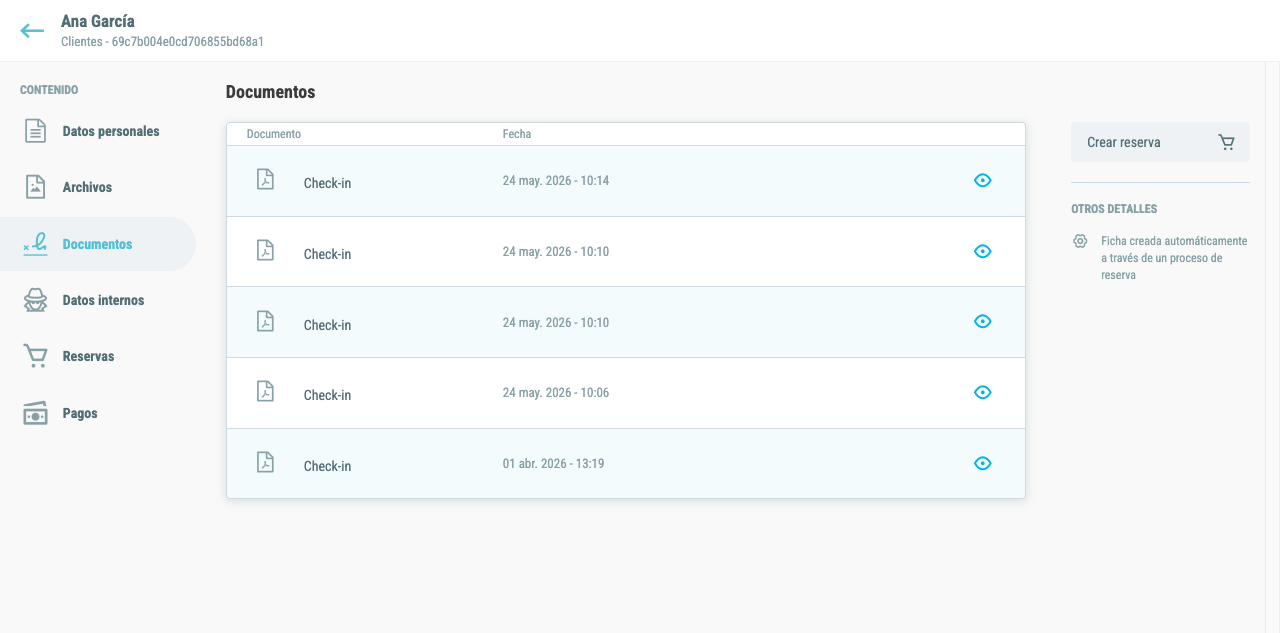Open Reservas section
This screenshot has height=633, width=1280.
[x=98, y=356]
